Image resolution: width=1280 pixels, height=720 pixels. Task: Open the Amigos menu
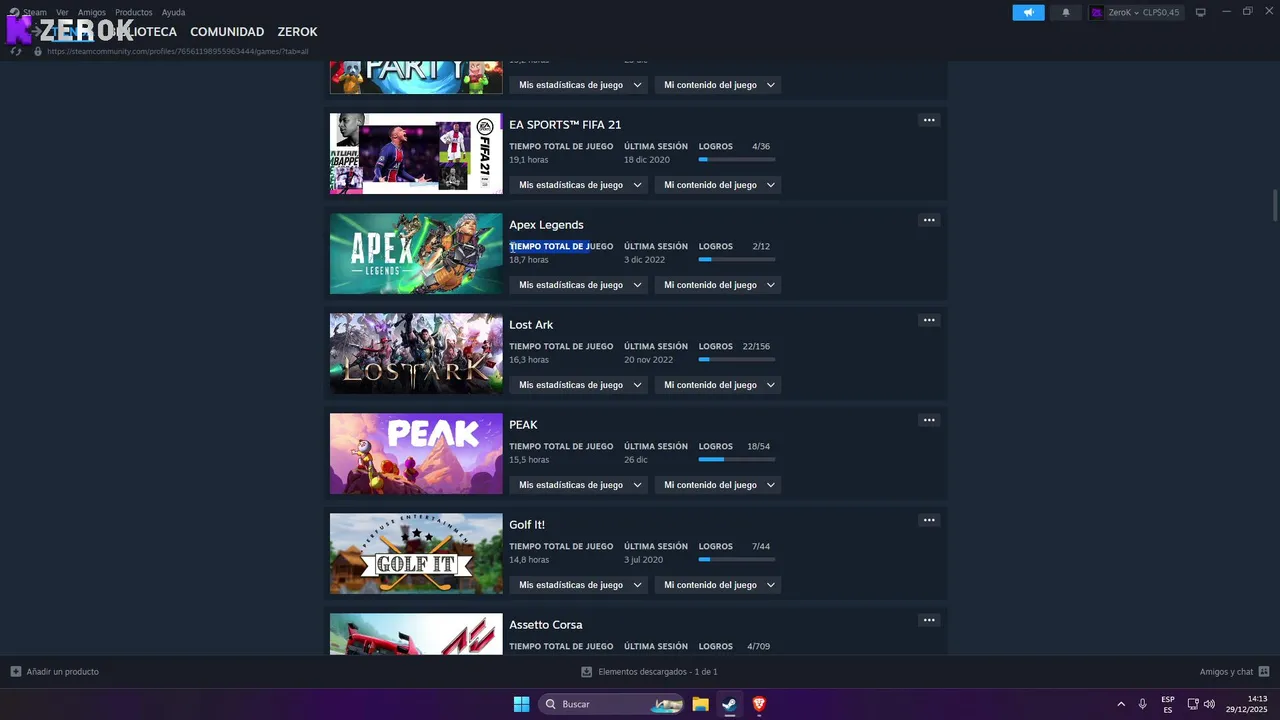point(91,12)
